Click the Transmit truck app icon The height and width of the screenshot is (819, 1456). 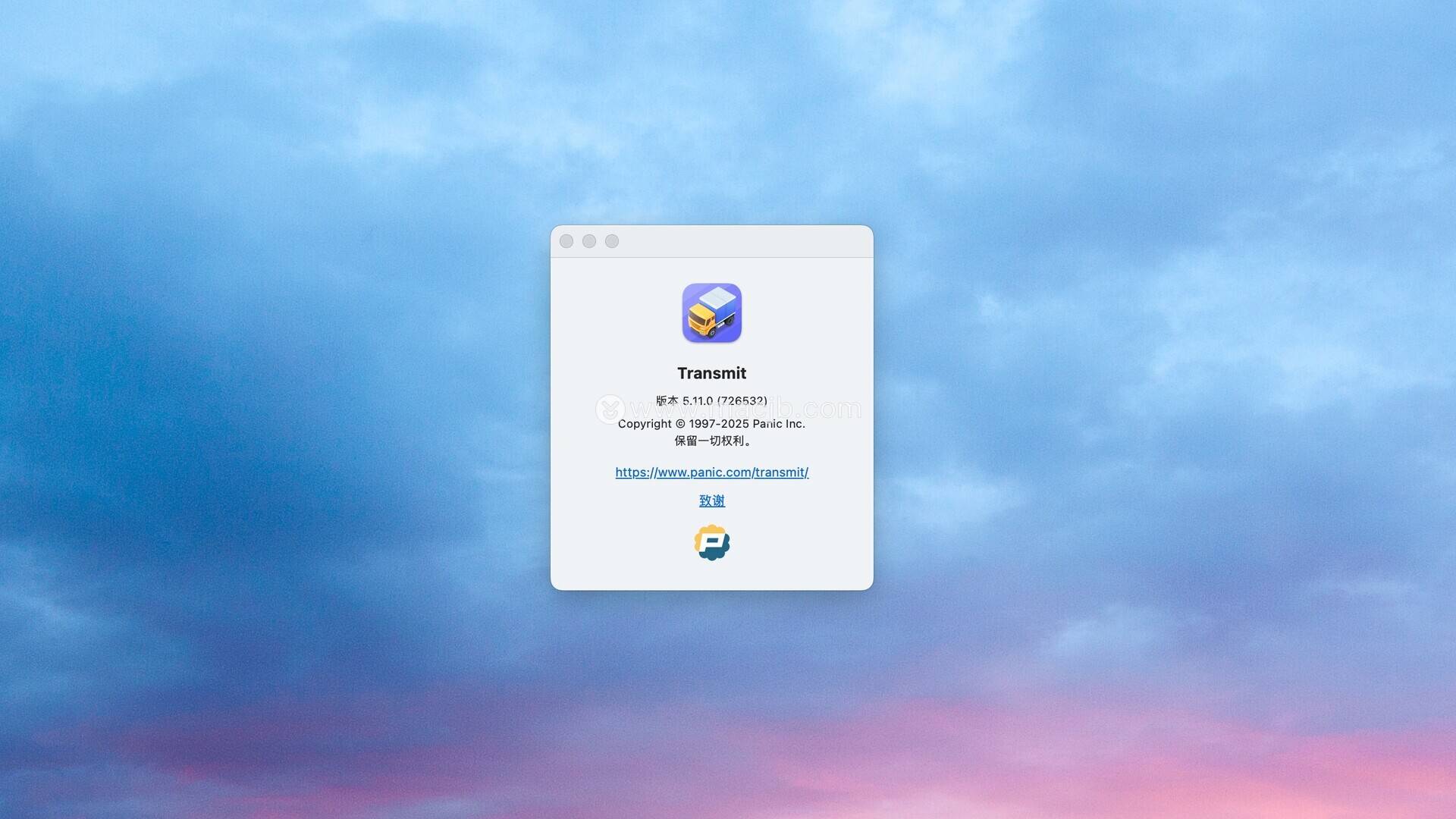pyautogui.click(x=711, y=313)
